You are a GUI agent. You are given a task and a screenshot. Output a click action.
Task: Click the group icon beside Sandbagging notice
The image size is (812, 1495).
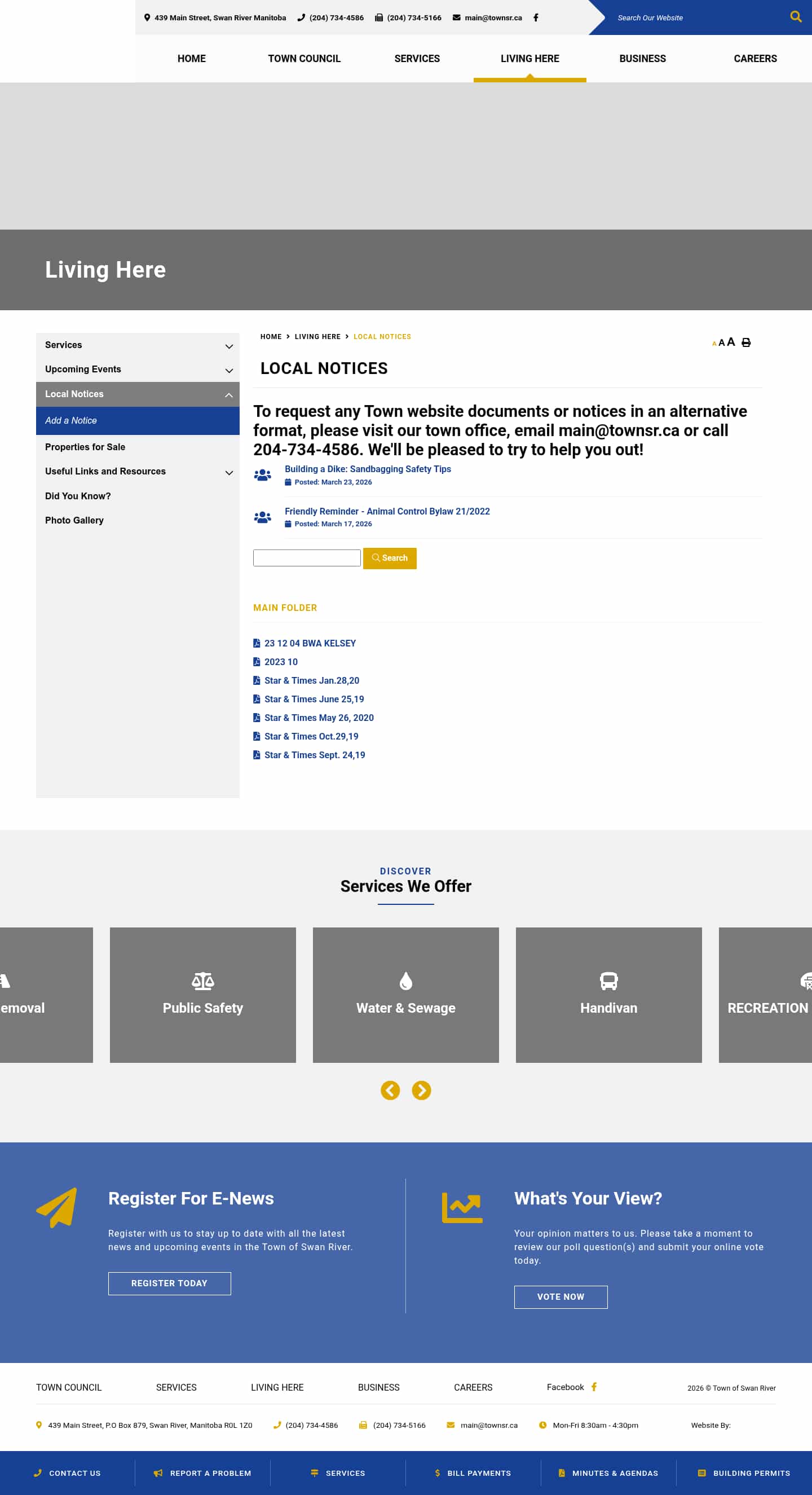tap(263, 474)
